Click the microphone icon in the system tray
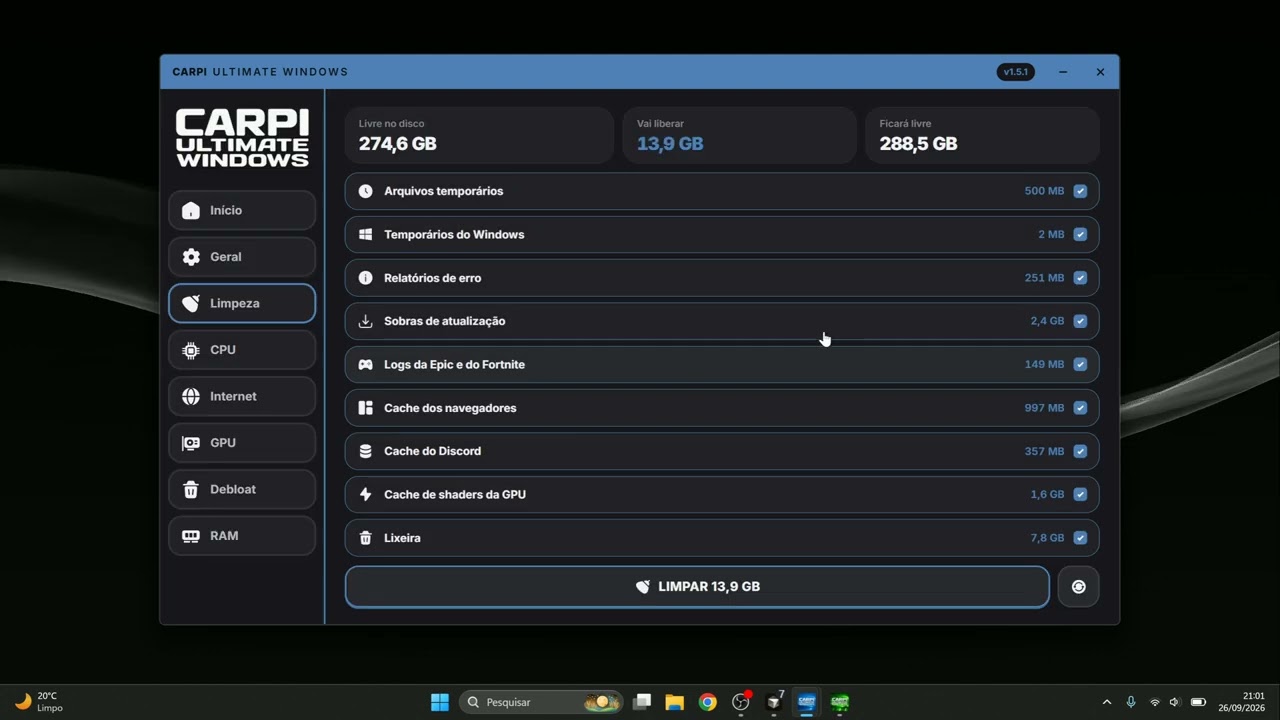Image resolution: width=1280 pixels, height=720 pixels. point(1131,702)
